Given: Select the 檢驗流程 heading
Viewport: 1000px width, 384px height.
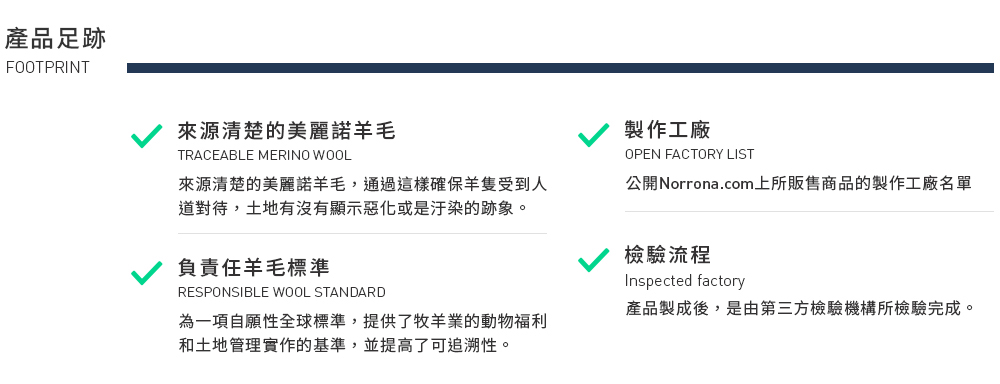Looking at the screenshot, I should click(667, 255).
